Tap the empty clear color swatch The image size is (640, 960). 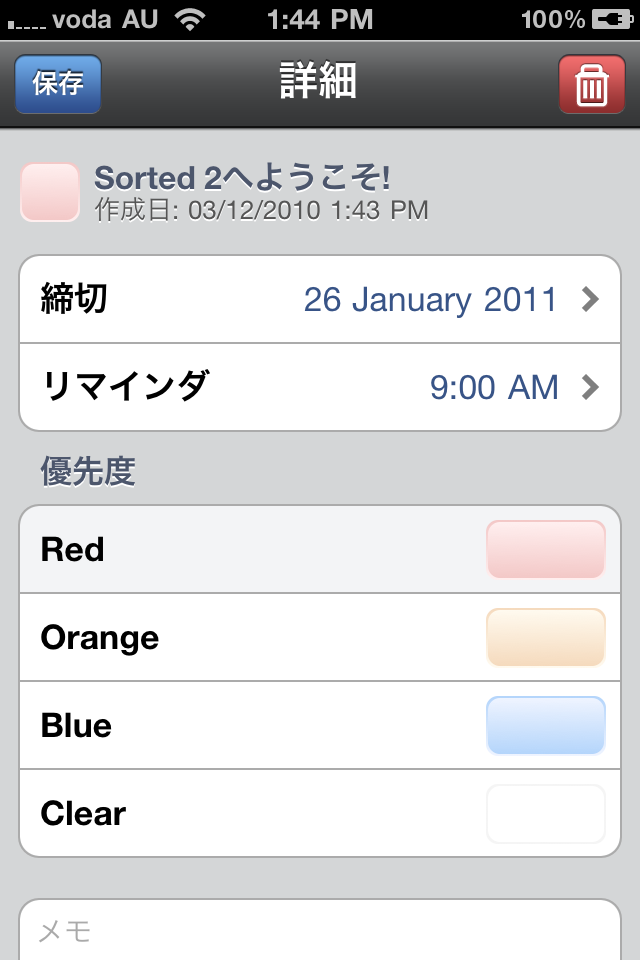click(x=546, y=813)
